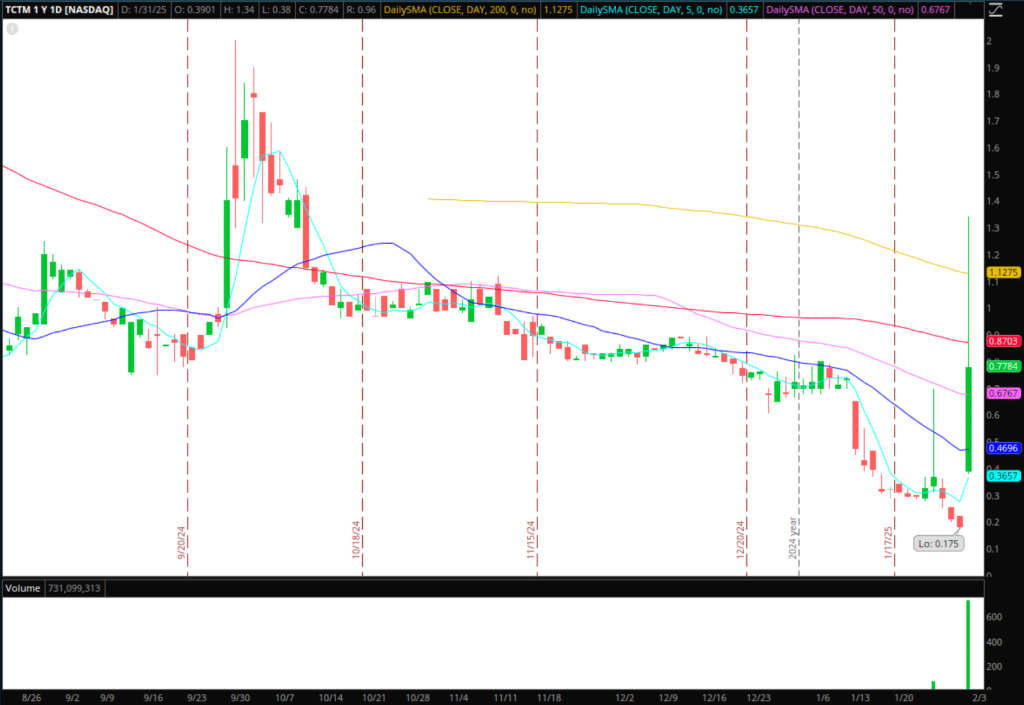The image size is (1024, 705).
Task: Click the 'L: 0.38' low price readout
Action: (276, 10)
